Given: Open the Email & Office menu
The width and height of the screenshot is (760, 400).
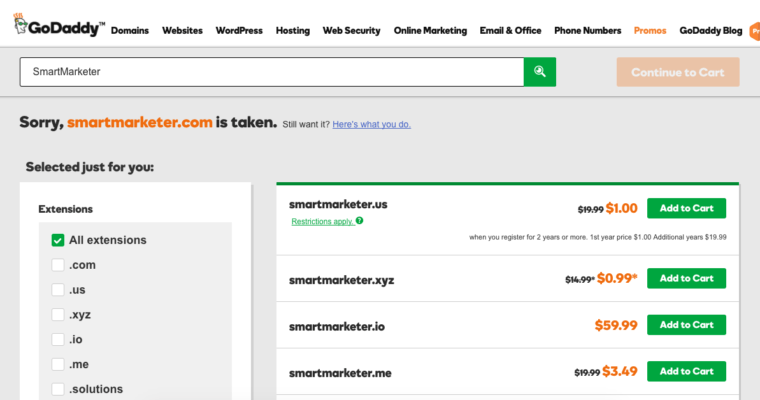Looking at the screenshot, I should pos(510,31).
